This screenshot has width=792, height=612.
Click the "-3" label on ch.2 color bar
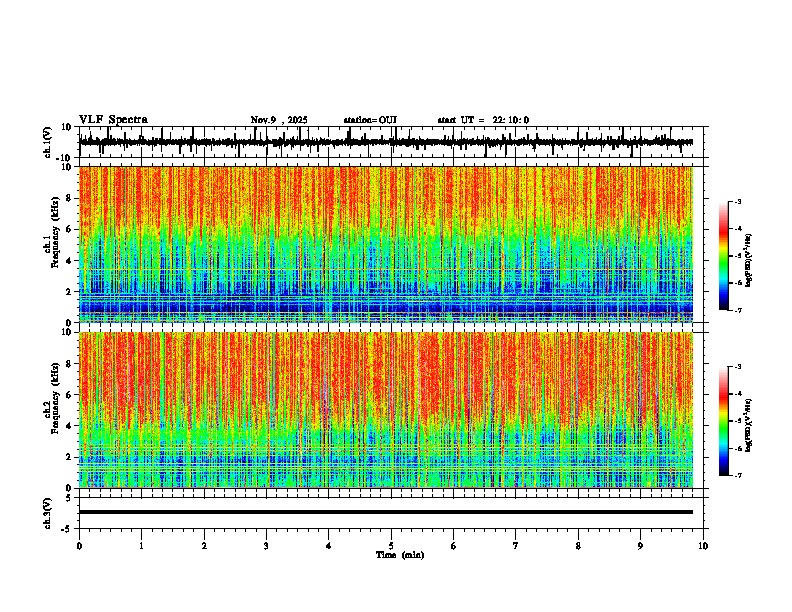738,367
